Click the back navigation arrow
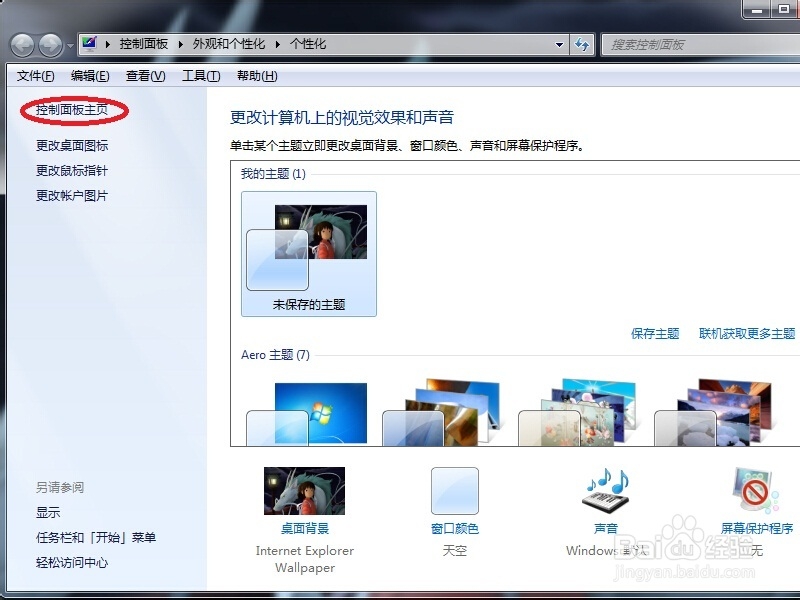This screenshot has width=800, height=600. (22, 44)
